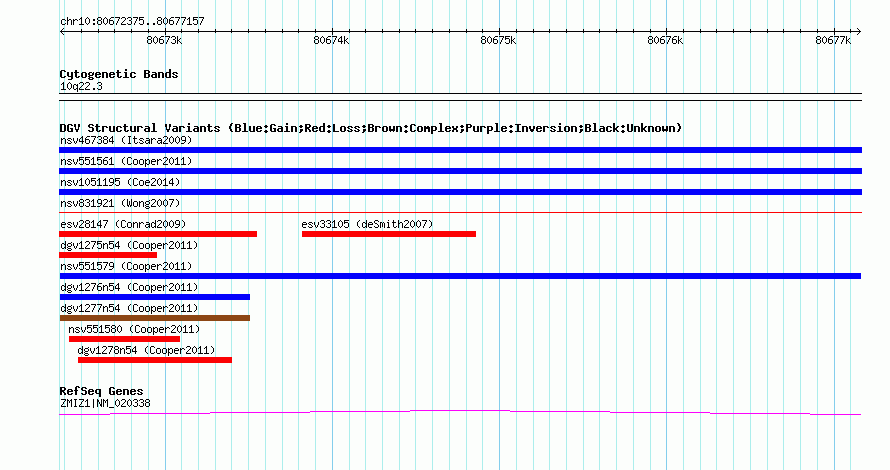Open the nsv467384 (Itsara2009) label
The height and width of the screenshot is (470, 890).
pyautogui.click(x=126, y=140)
